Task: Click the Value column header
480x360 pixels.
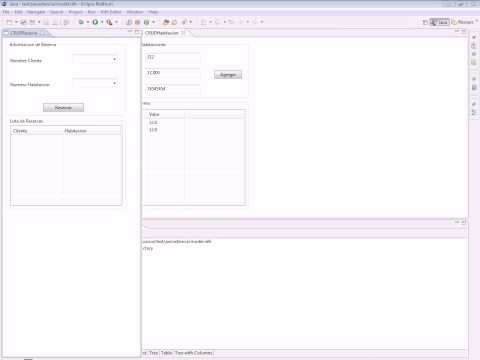Action: [165, 115]
